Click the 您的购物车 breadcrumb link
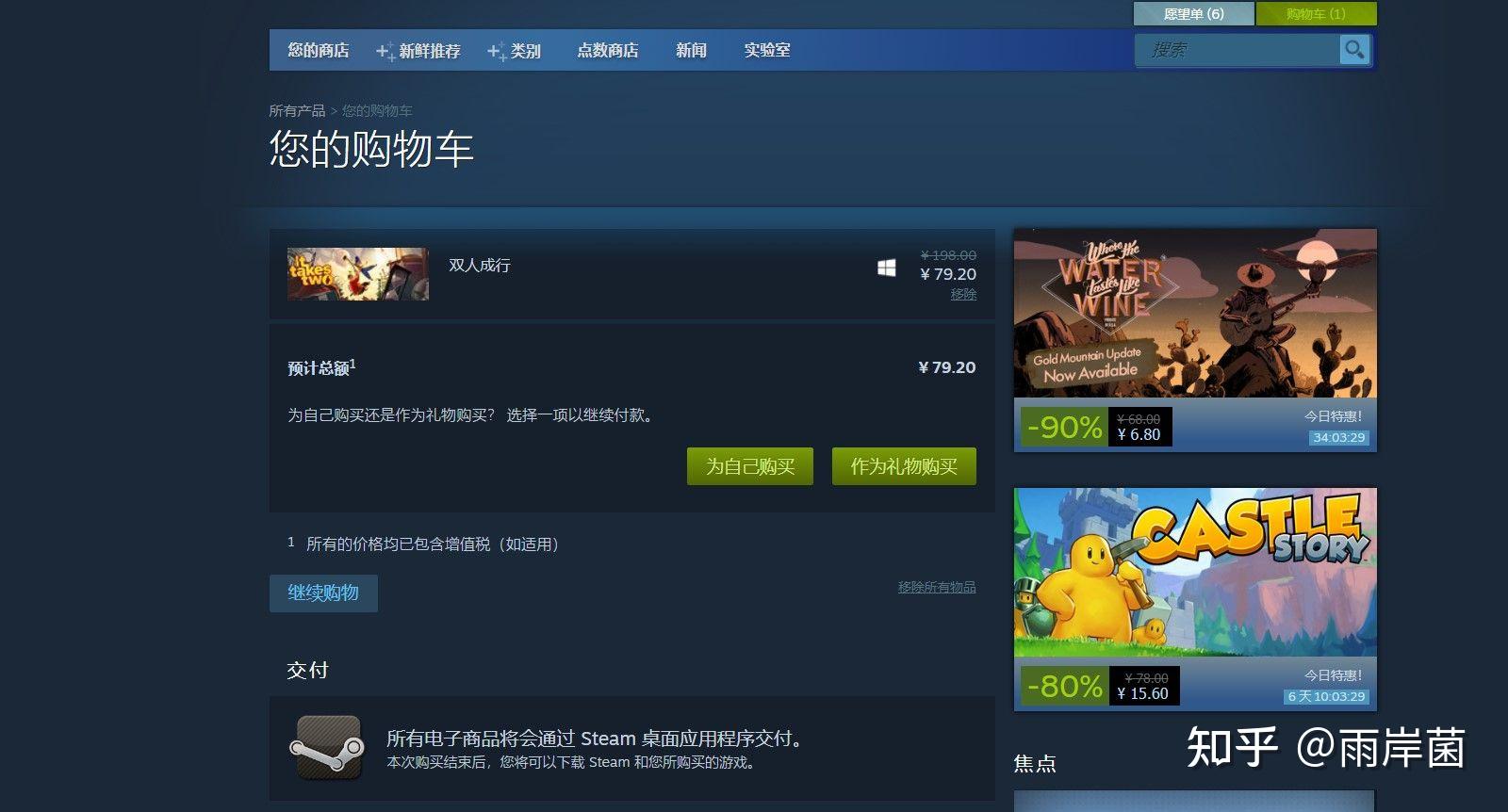The image size is (1508, 812). point(377,110)
